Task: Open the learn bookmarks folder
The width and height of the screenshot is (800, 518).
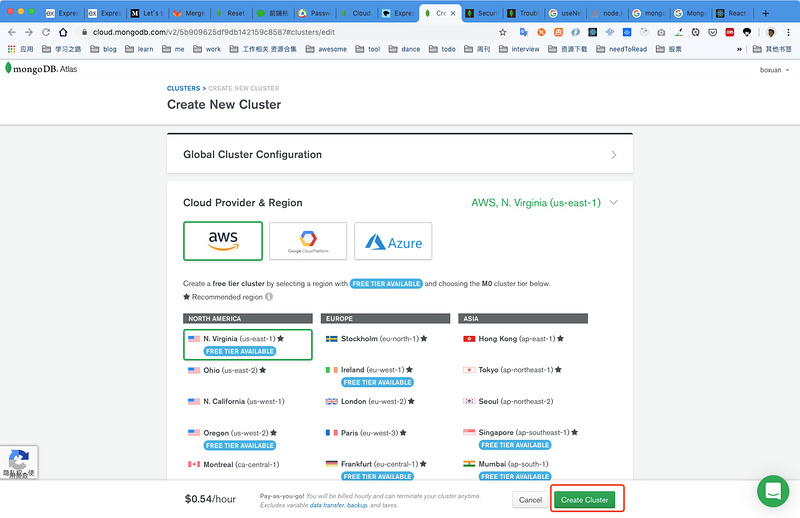Action: 139,49
